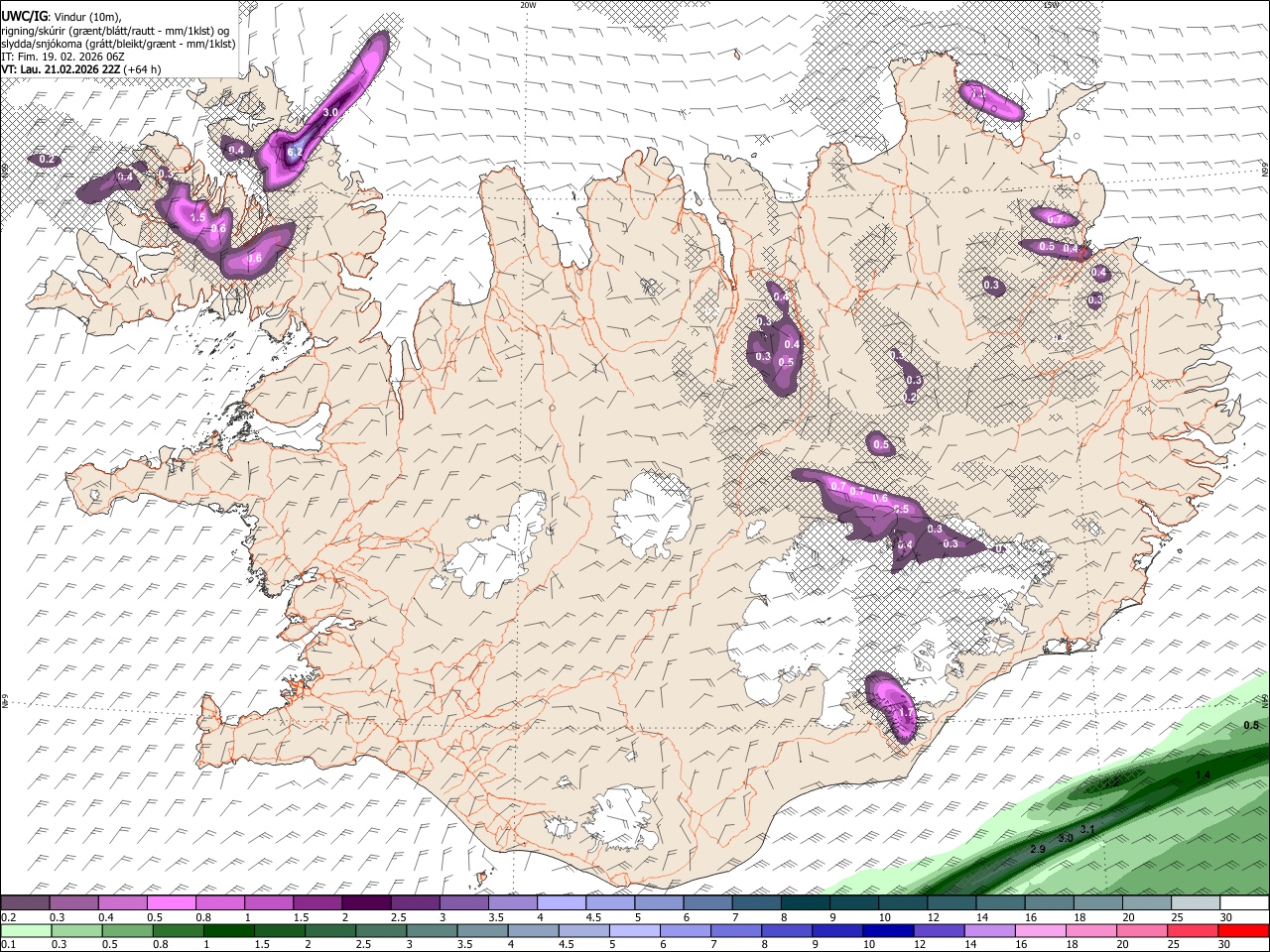The height and width of the screenshot is (952, 1270).
Task: Click the 0.2 label in far west patch
Action: point(47,160)
